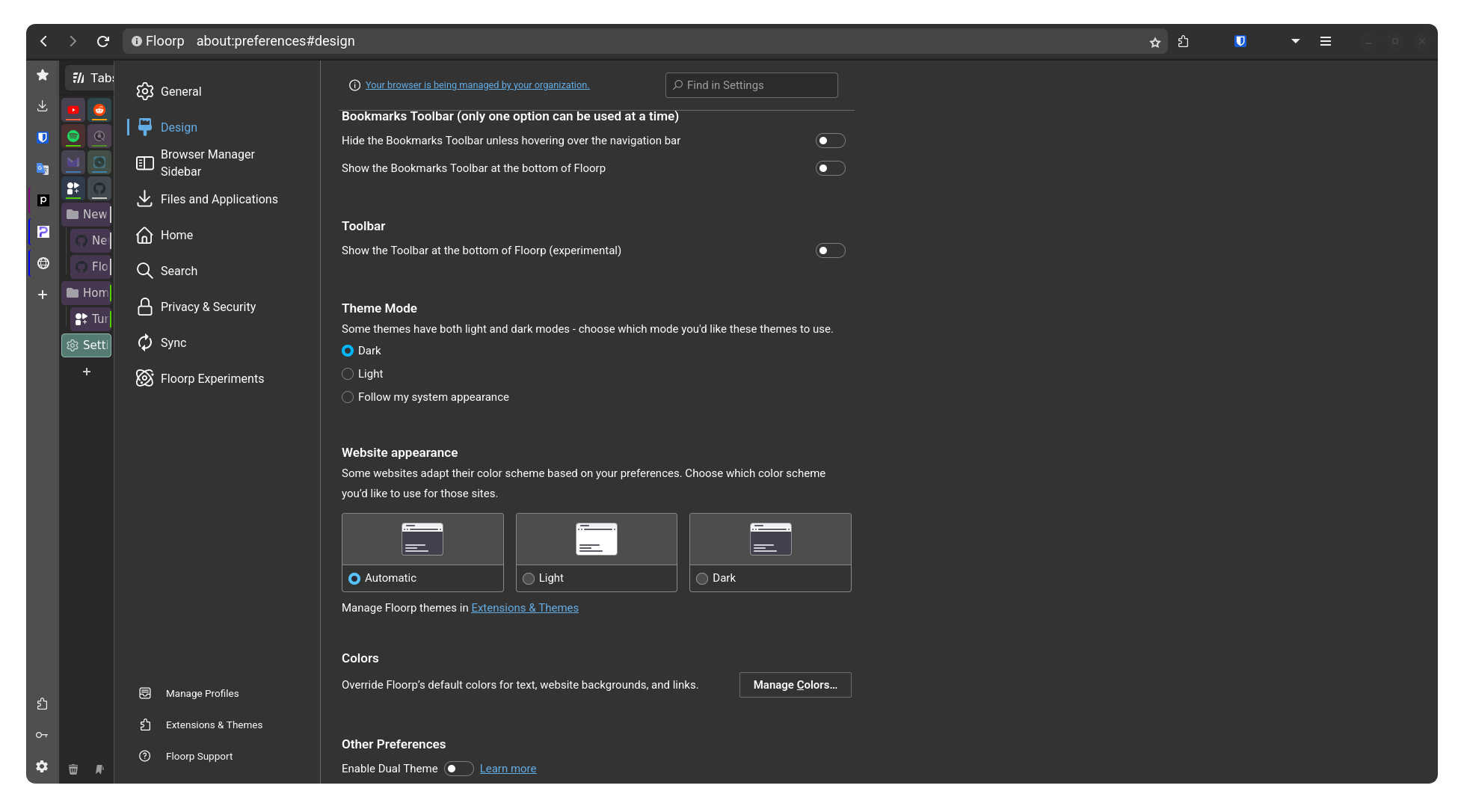Open the Extensions & Themes link

pos(524,607)
